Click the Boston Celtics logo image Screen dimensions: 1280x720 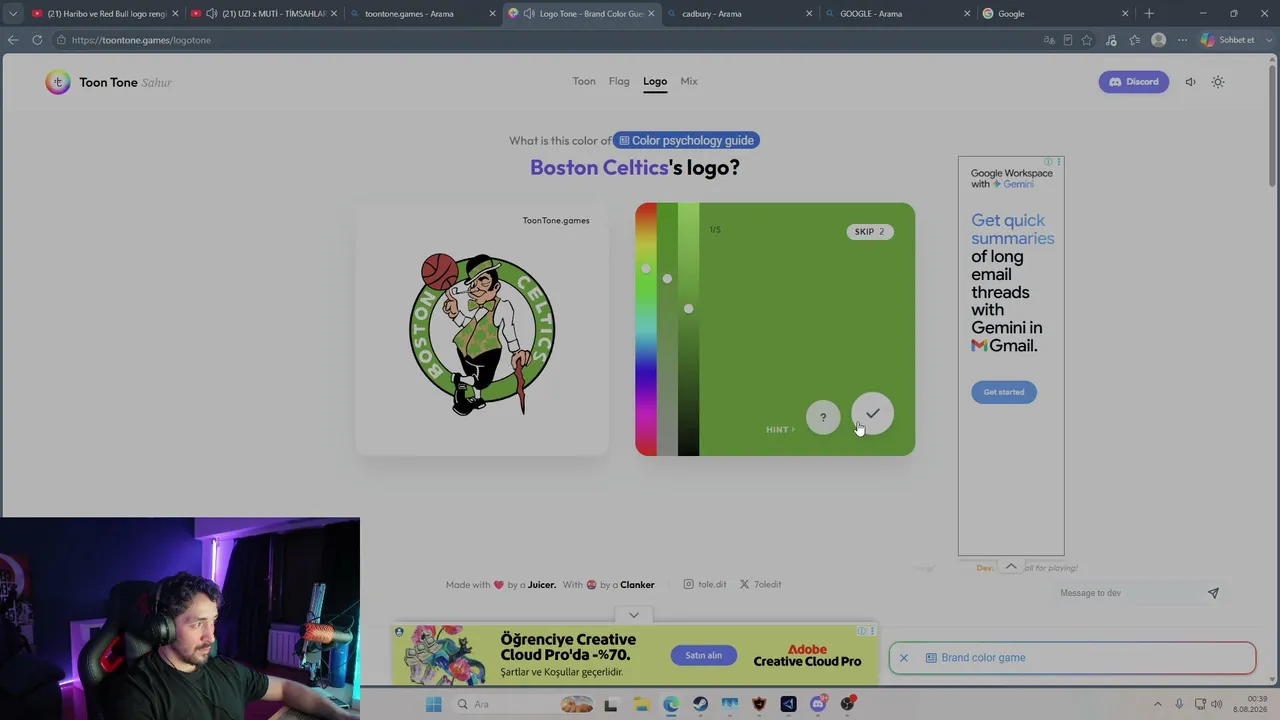point(482,333)
